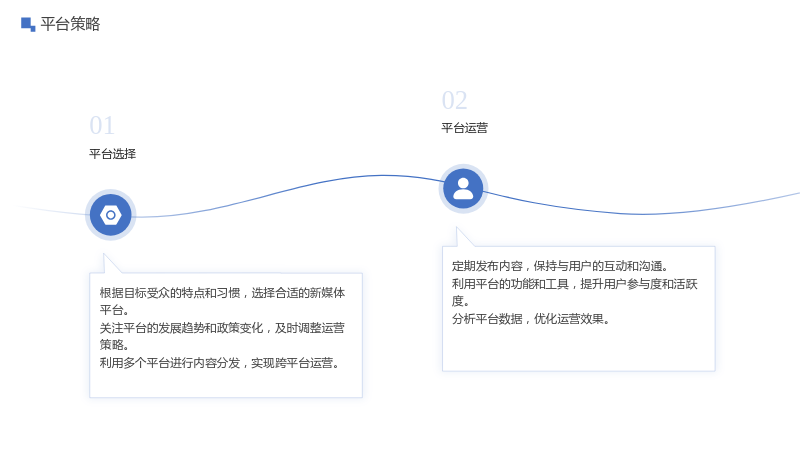Click the empty area inside the left callout box

click(x=226, y=384)
